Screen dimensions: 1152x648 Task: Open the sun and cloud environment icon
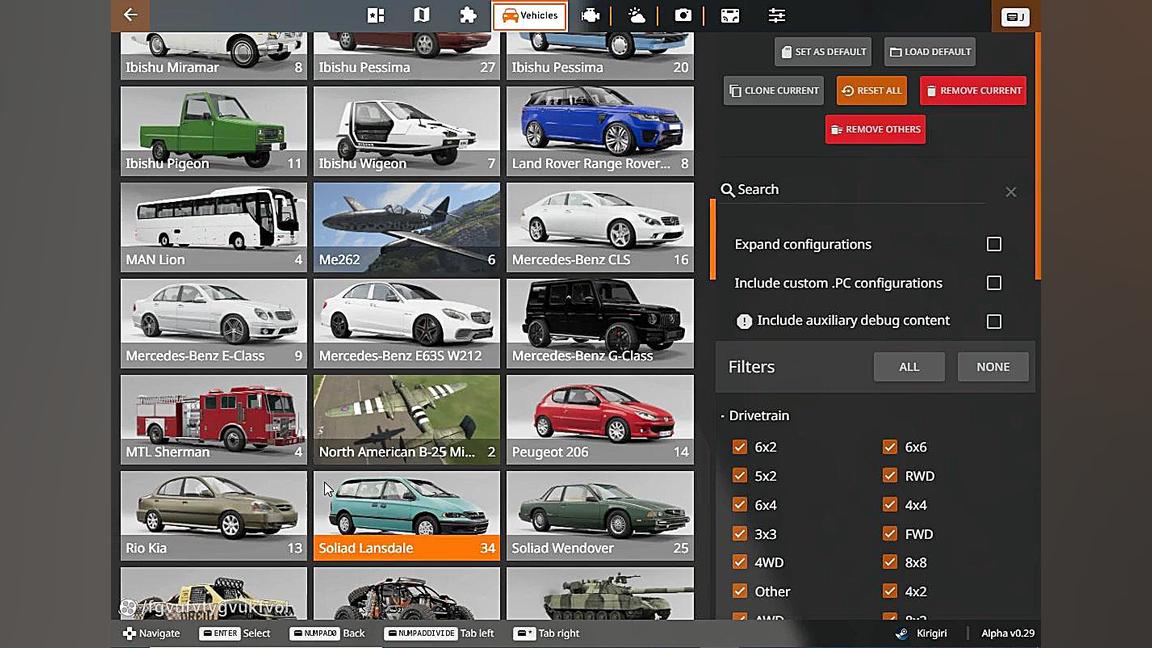[636, 15]
